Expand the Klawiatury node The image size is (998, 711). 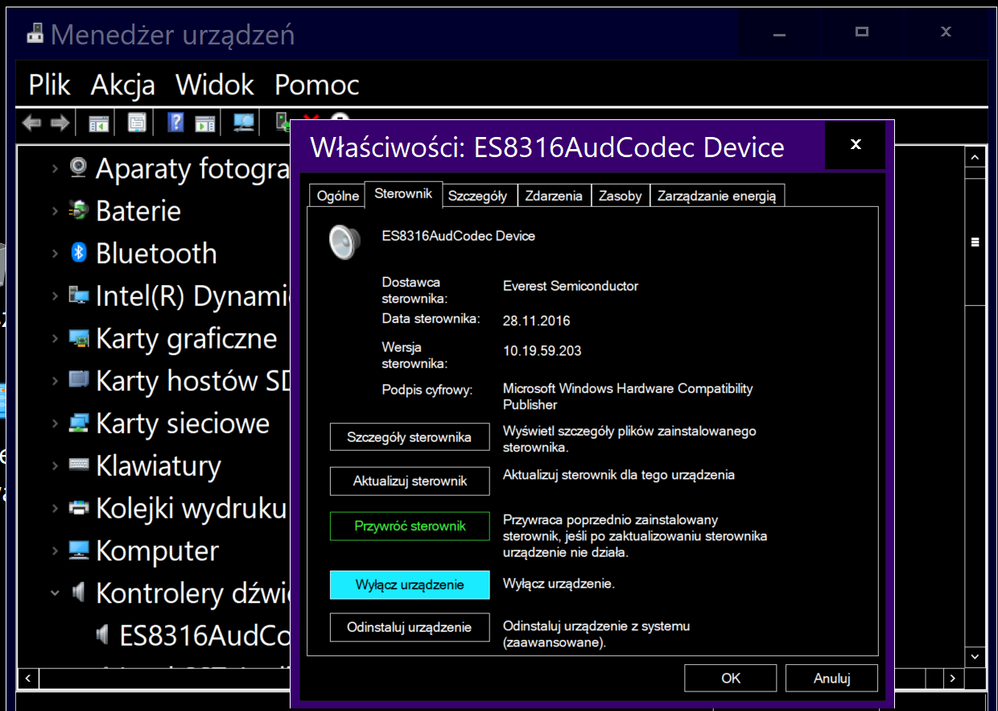coord(55,465)
